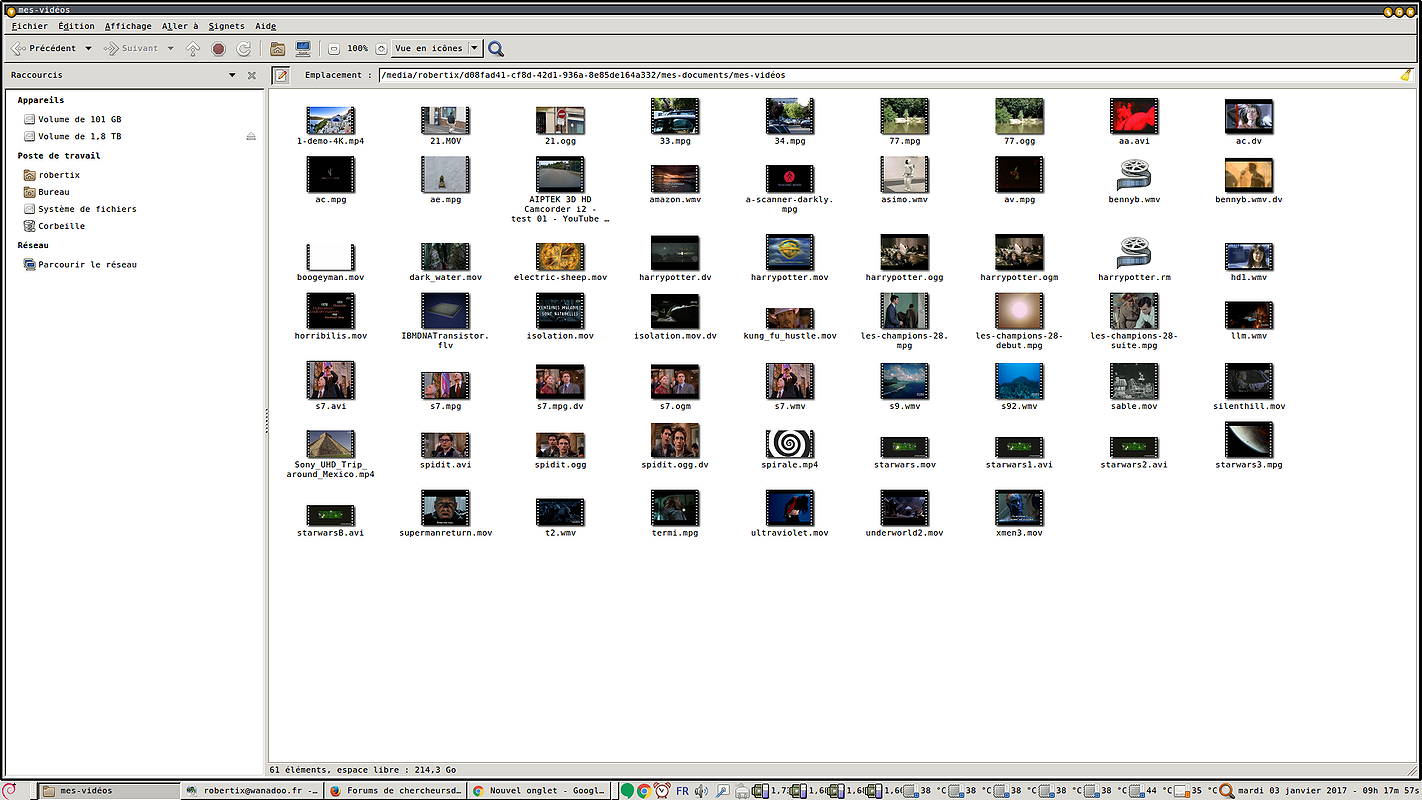The width and height of the screenshot is (1422, 800).
Task: Click the FR keyboard layout indicator
Action: click(682, 791)
